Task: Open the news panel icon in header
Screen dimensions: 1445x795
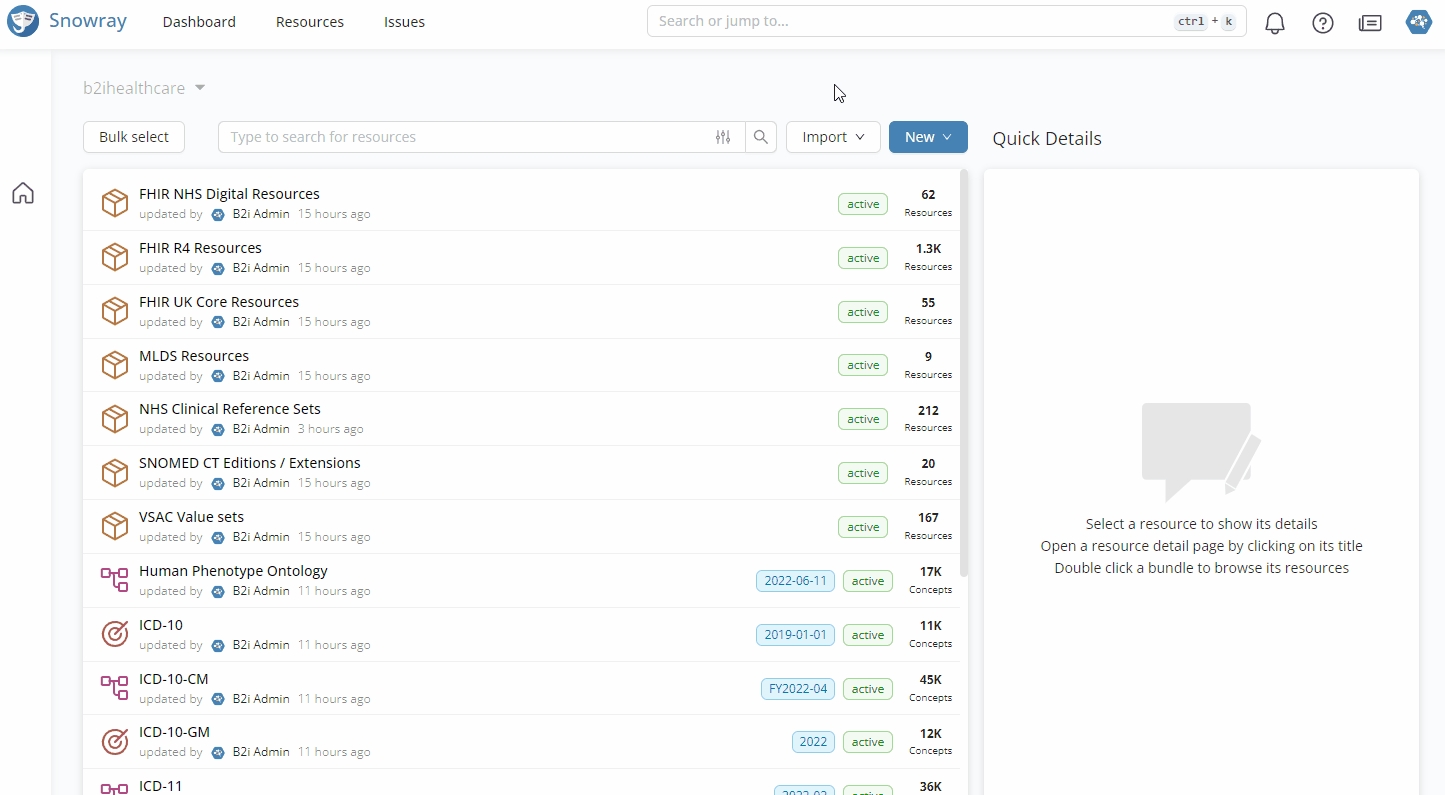Action: click(x=1370, y=23)
